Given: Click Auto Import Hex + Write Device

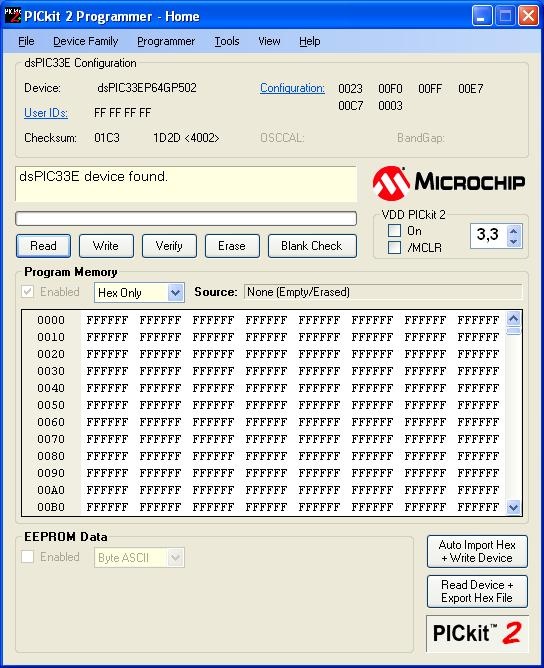Looking at the screenshot, I should coord(477,551).
